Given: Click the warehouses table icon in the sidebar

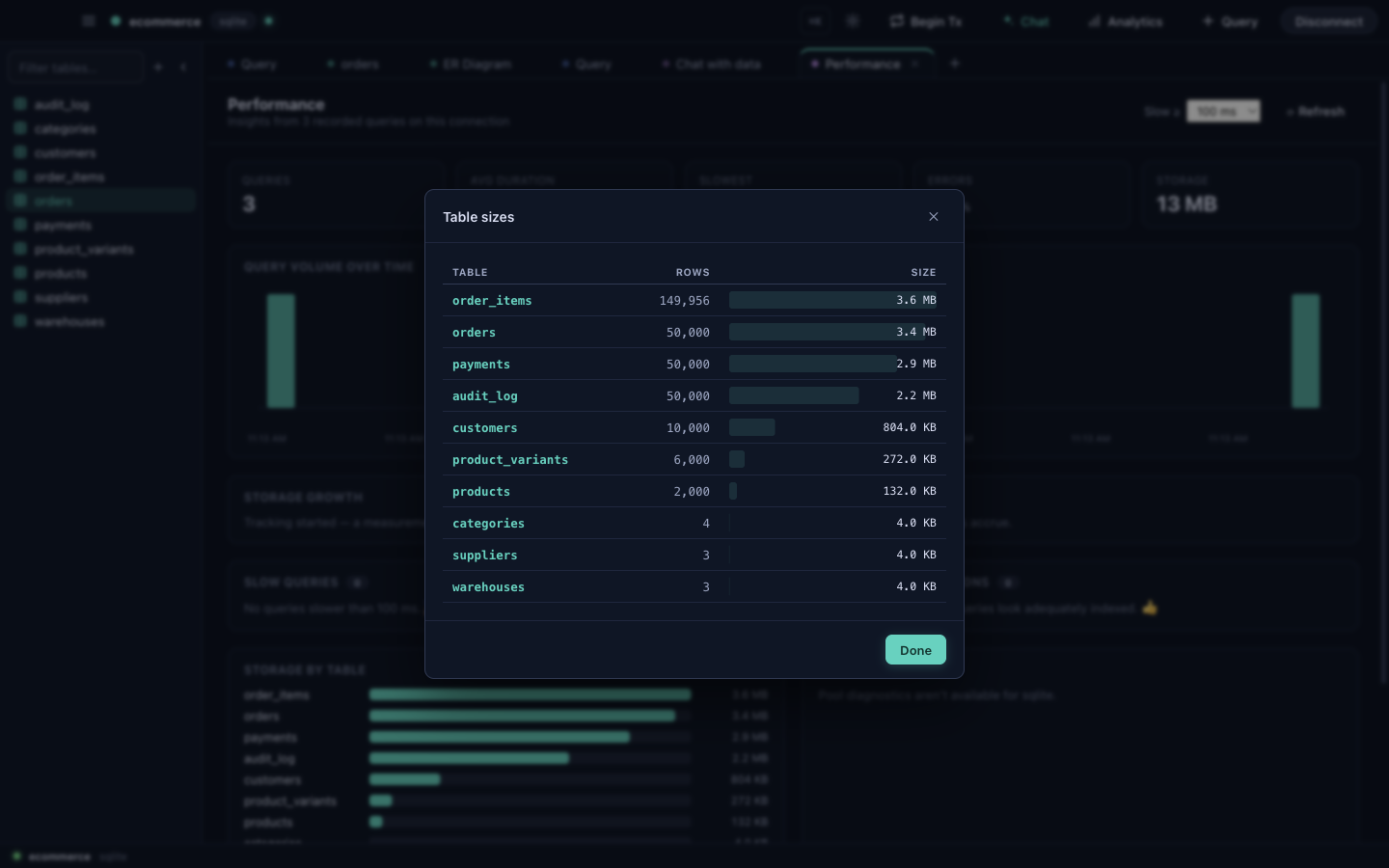Looking at the screenshot, I should pos(20,321).
